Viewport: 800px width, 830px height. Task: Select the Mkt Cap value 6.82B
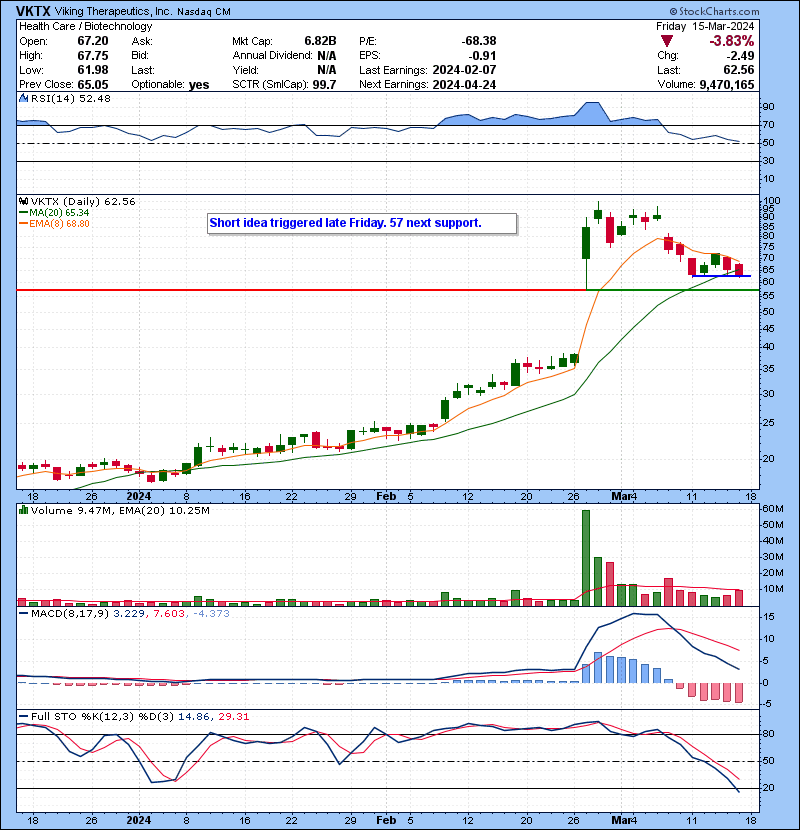point(320,41)
